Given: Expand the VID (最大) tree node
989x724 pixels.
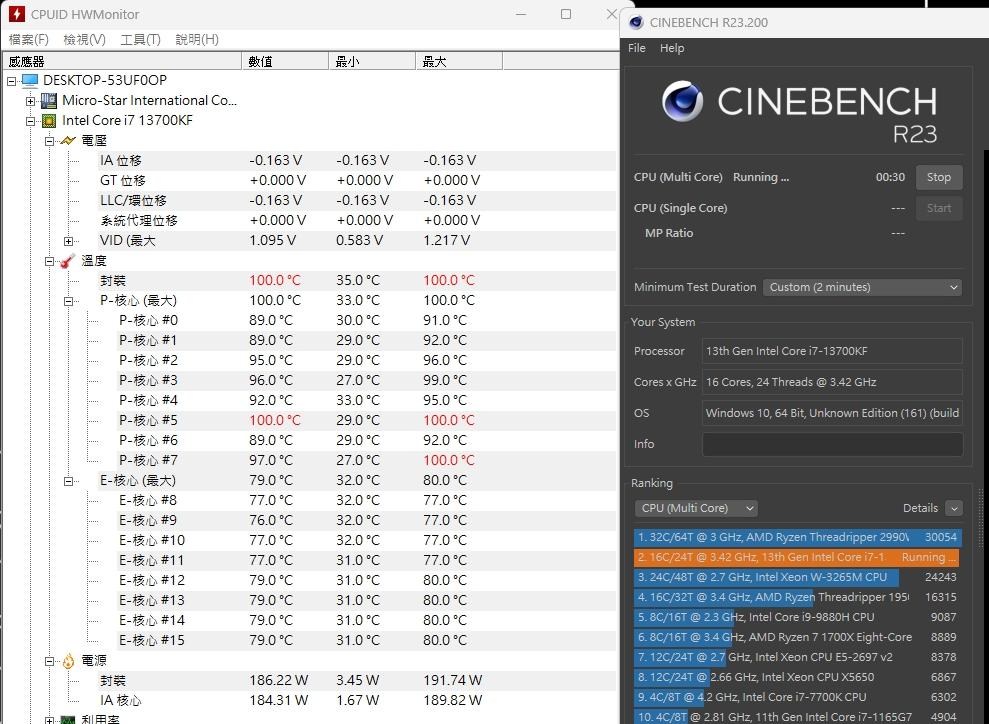Looking at the screenshot, I should 68,240.
